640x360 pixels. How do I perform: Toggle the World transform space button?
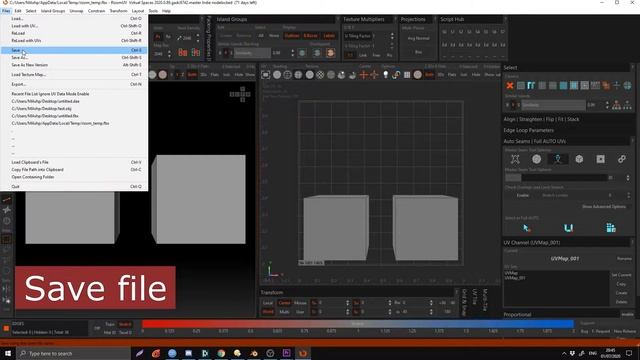pyautogui.click(x=268, y=312)
